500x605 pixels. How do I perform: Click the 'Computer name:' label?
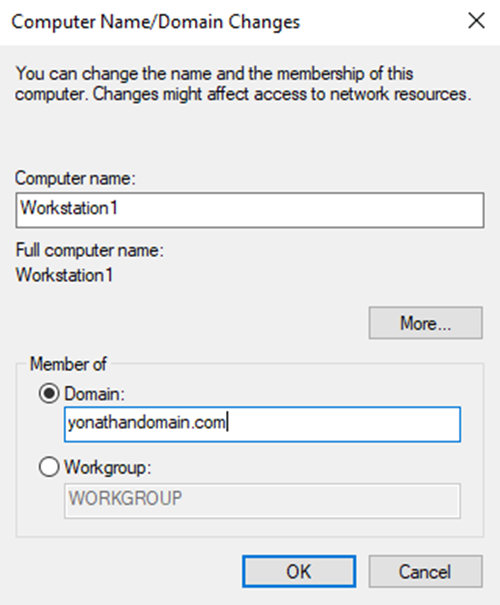tap(75, 178)
